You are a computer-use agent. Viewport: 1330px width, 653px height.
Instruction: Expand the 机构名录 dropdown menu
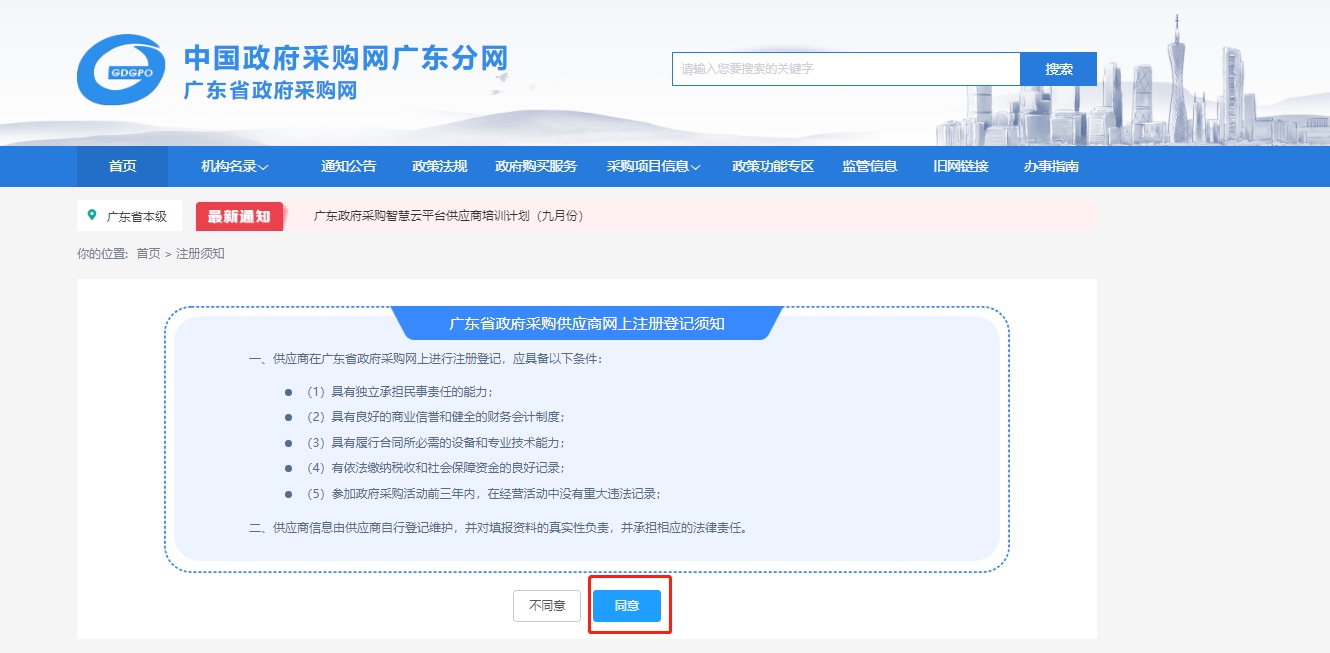point(235,166)
